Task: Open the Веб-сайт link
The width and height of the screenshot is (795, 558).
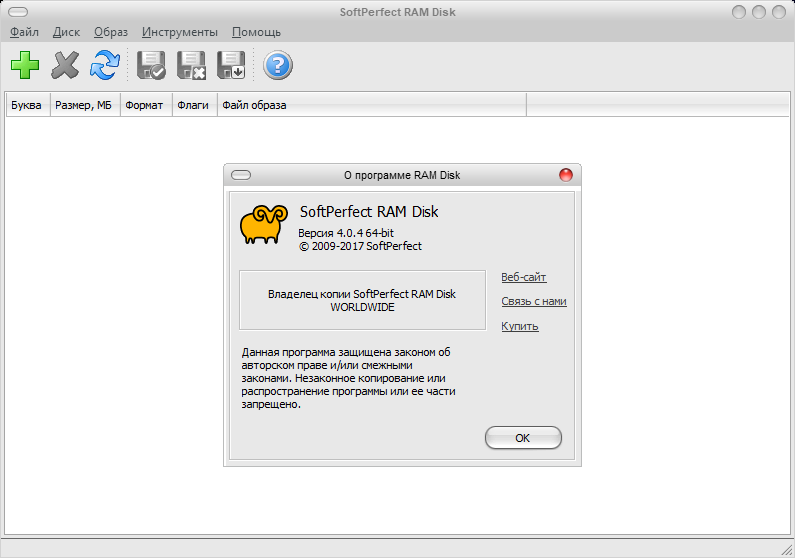Action: [524, 277]
